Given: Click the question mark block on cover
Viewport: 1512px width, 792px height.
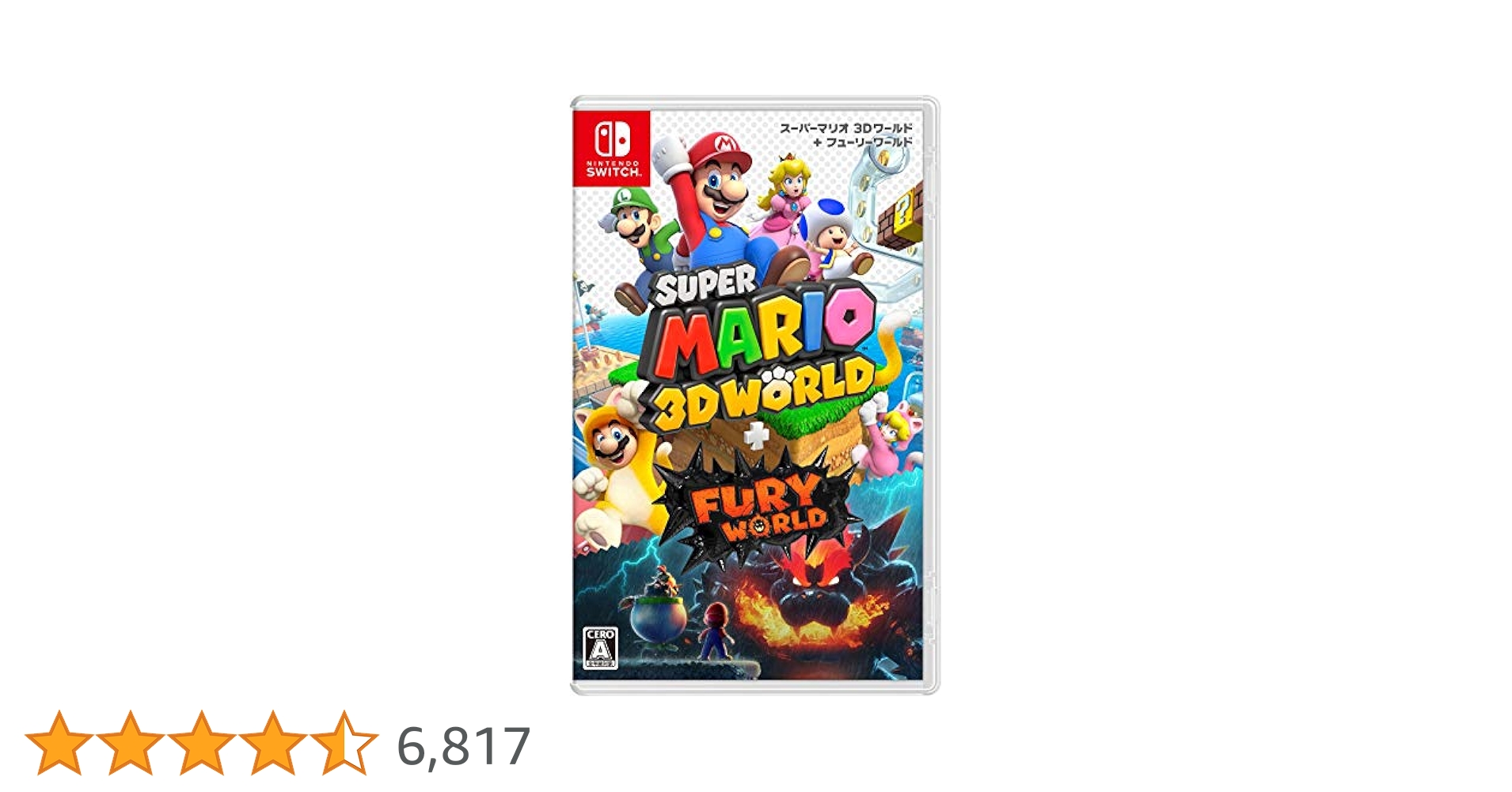Looking at the screenshot, I should click(x=902, y=209).
